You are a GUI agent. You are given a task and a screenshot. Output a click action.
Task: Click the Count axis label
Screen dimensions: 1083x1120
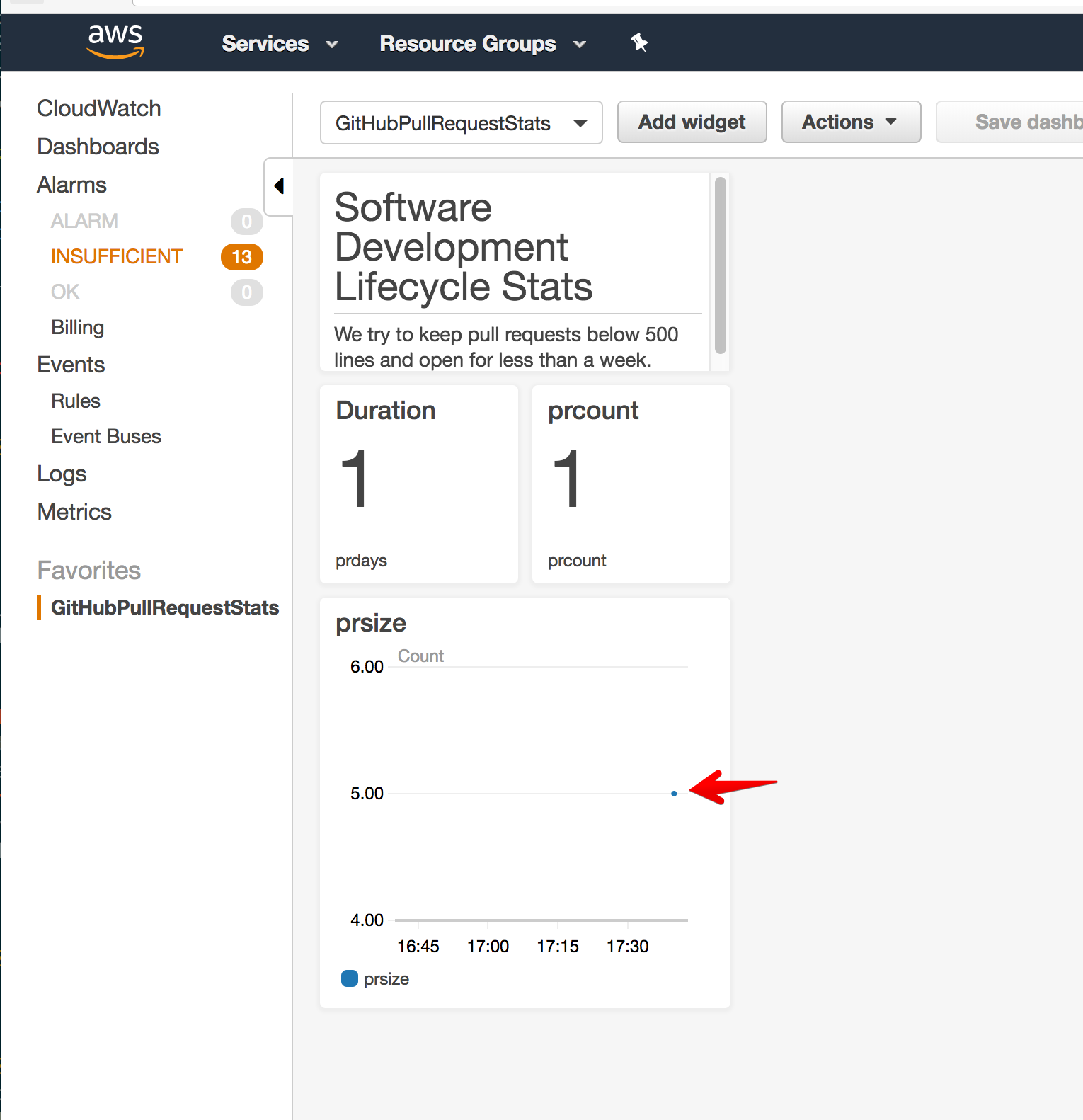pyautogui.click(x=420, y=656)
